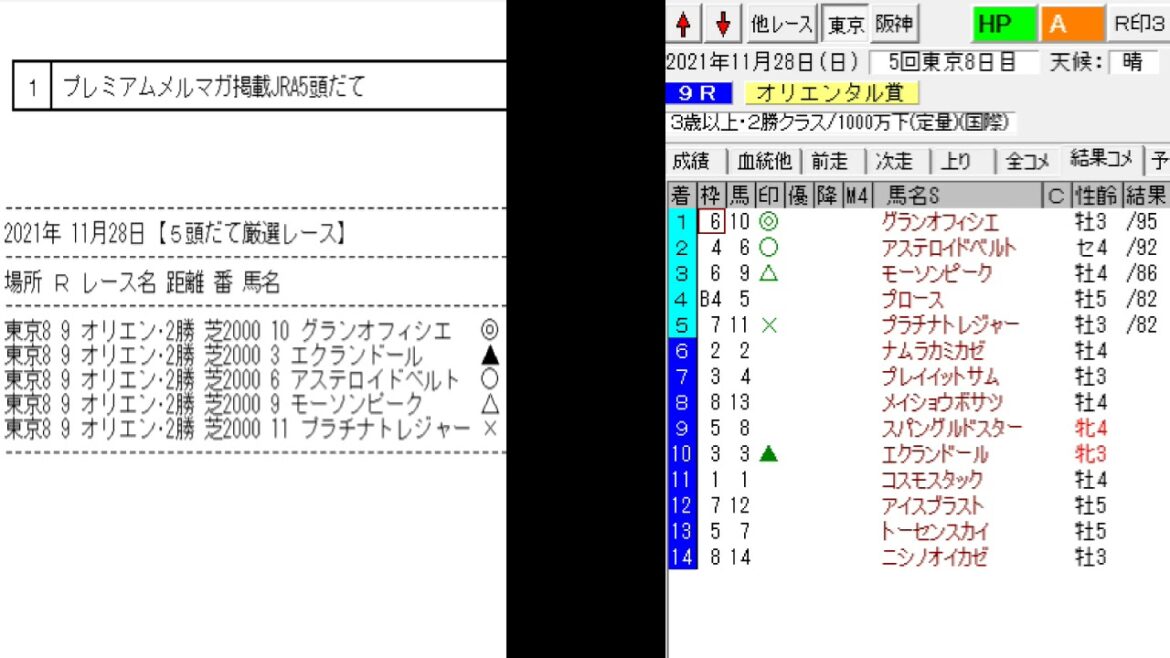Click the yellow オリエンタル賞 race name
The image size is (1170, 658).
pyautogui.click(x=831, y=93)
